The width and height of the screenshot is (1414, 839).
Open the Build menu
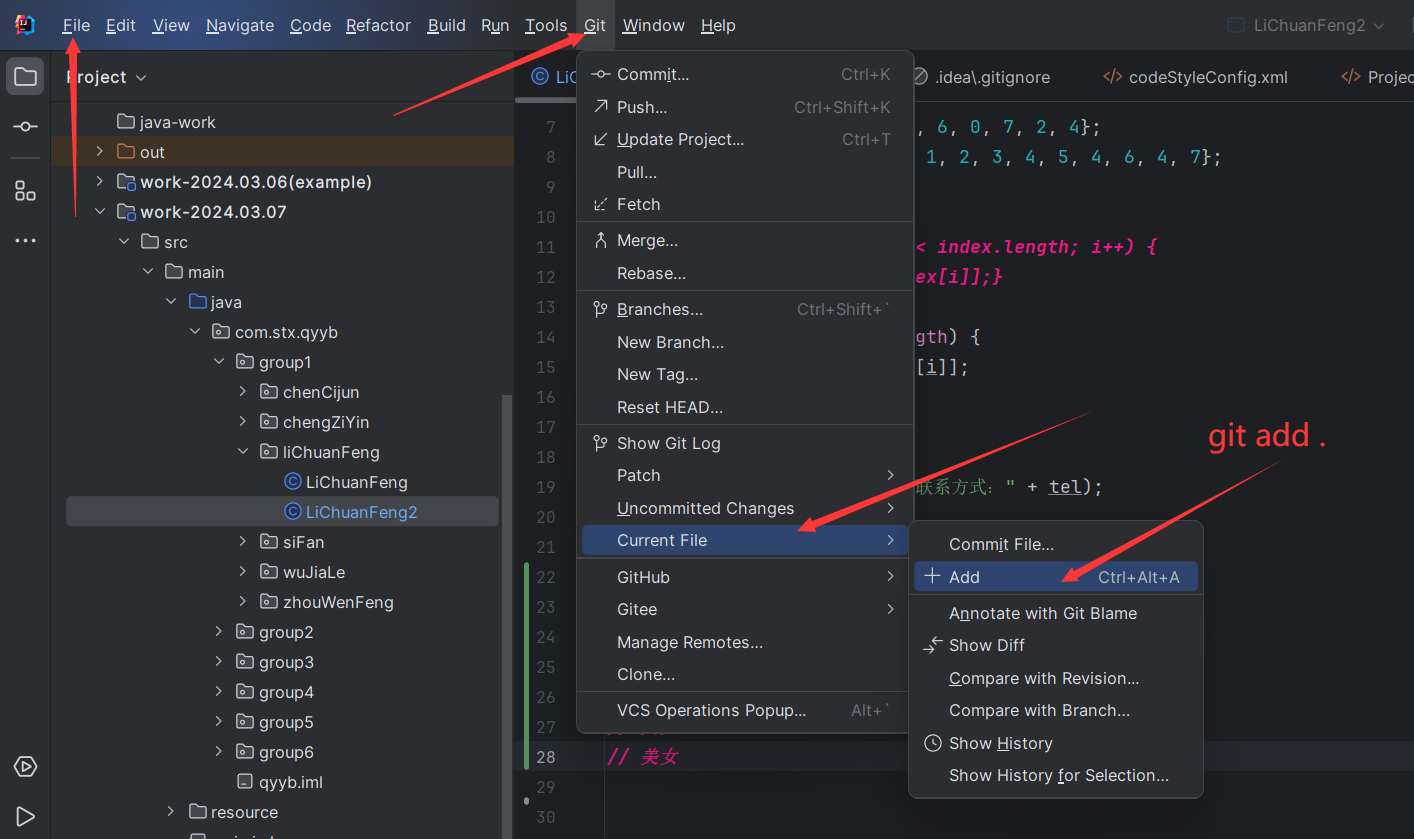pyautogui.click(x=446, y=25)
